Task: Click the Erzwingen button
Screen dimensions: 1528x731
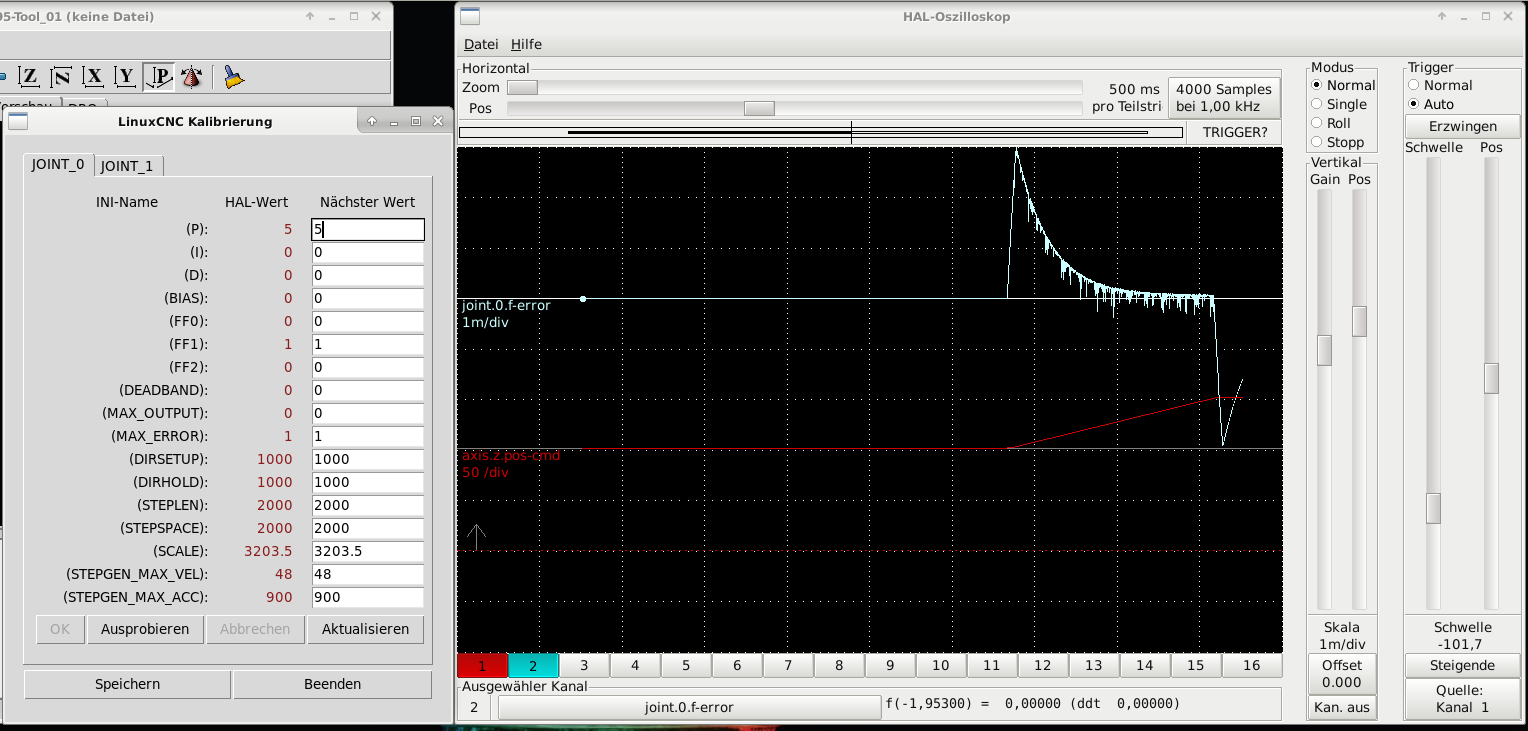Action: [x=1463, y=126]
